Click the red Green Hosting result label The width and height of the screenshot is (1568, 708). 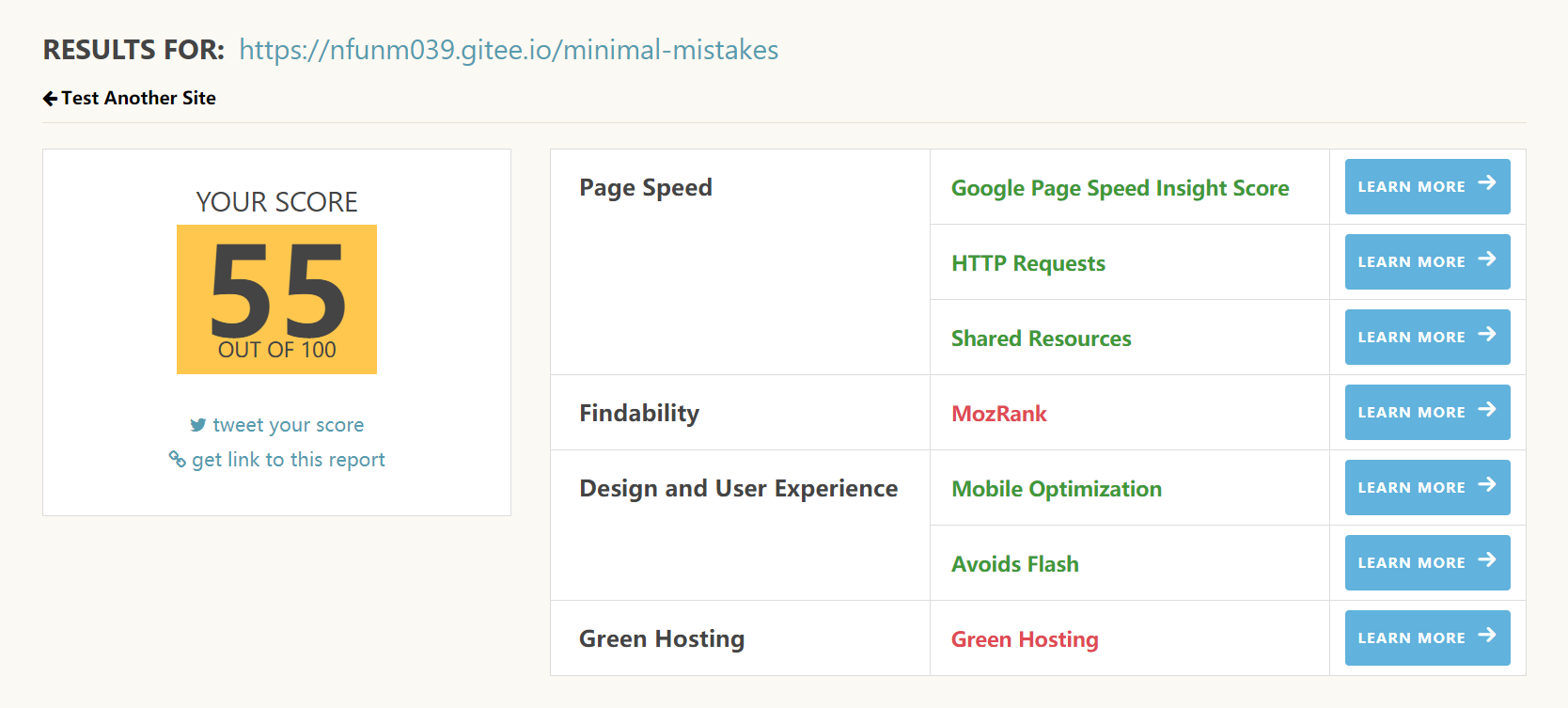point(1025,639)
